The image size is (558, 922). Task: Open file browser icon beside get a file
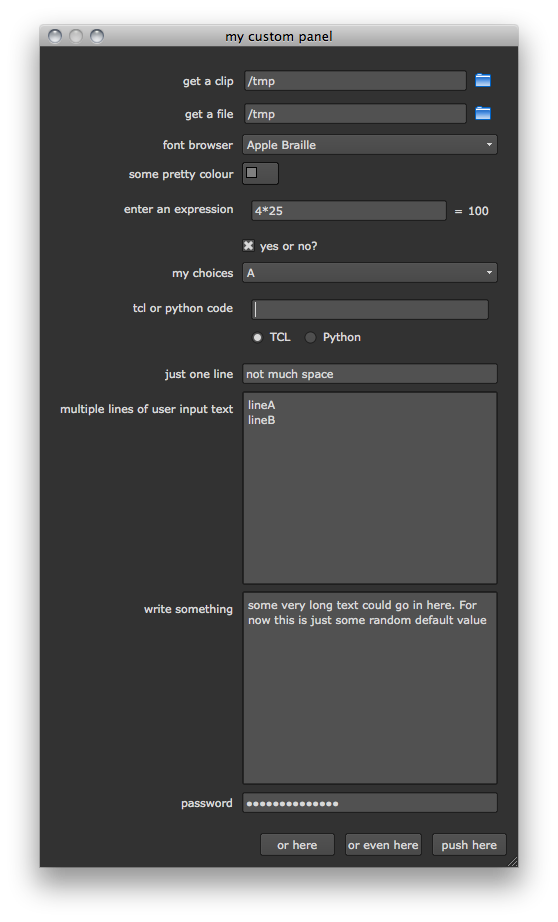click(483, 113)
